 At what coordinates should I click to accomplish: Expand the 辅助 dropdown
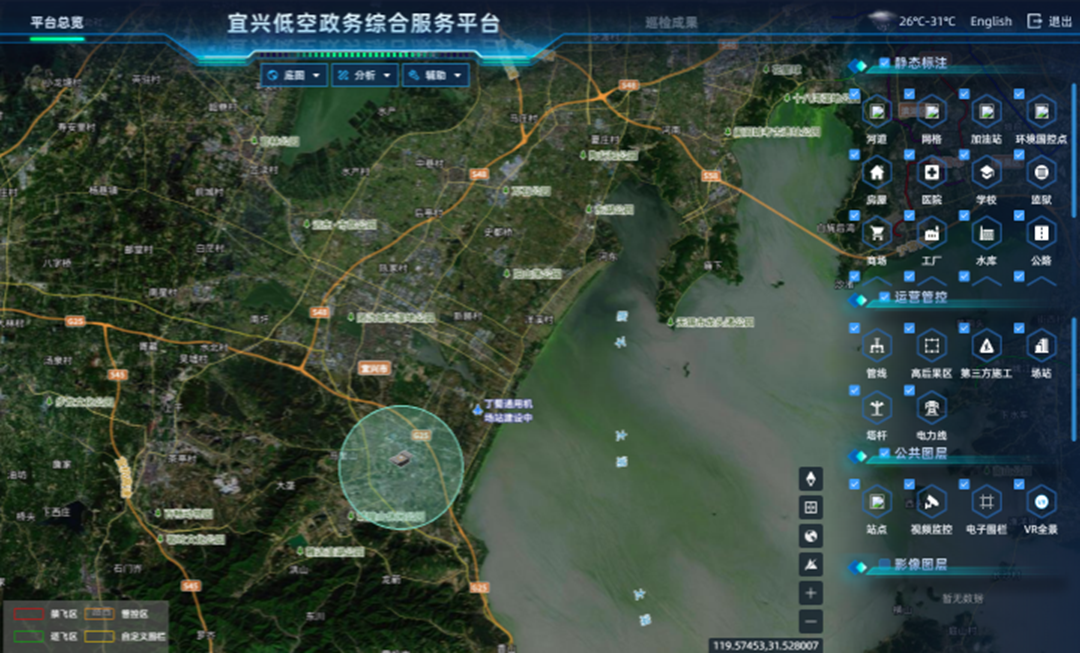[x=436, y=75]
